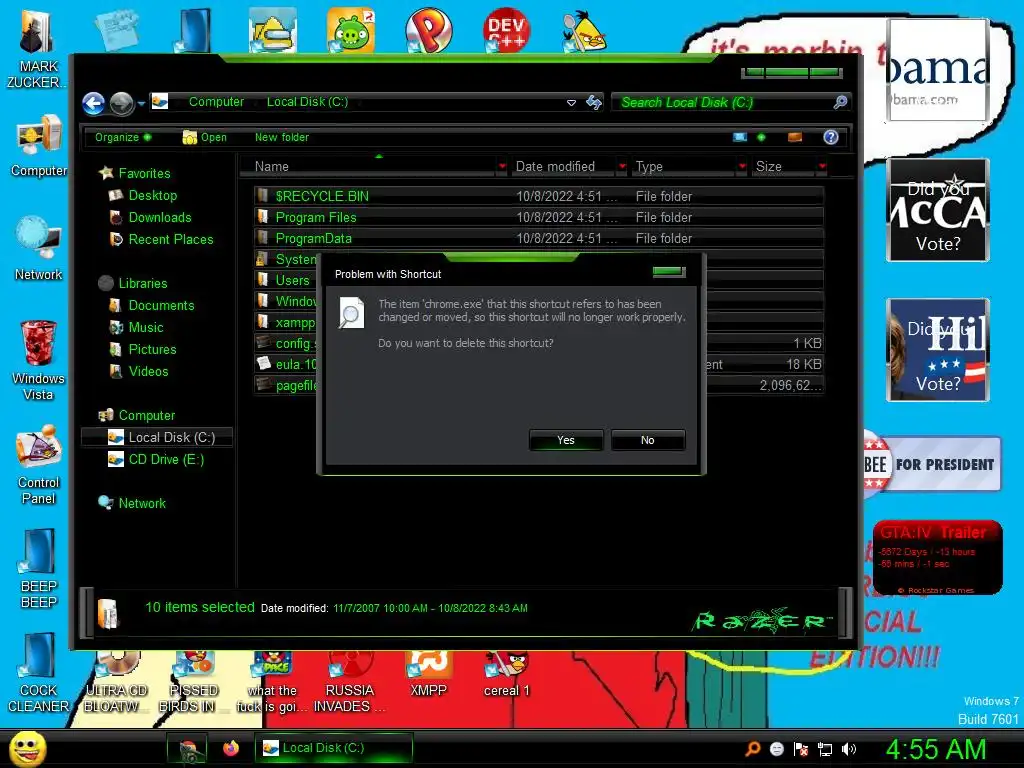Viewport: 1024px width, 768px height.
Task: Open the Videos library
Action: tap(139, 372)
